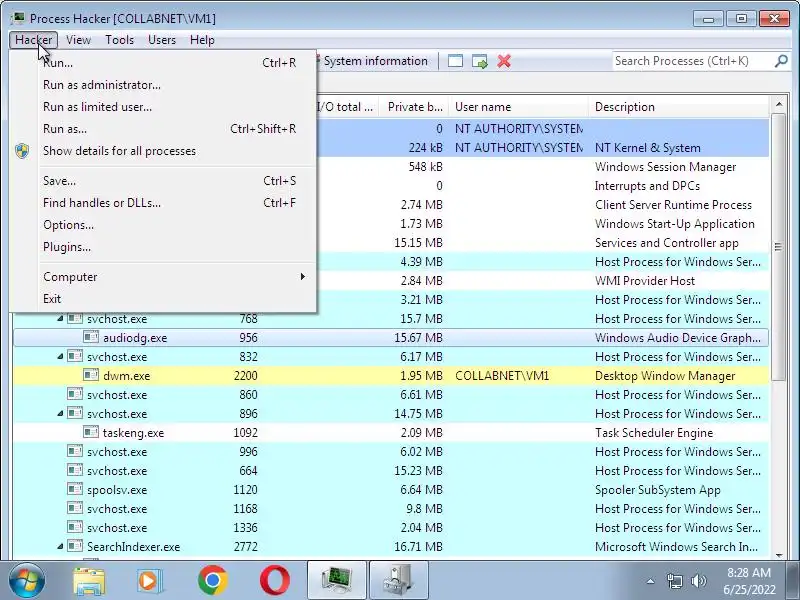The image size is (800, 600).
Task: Open Opera browser from the taskbar
Action: [274, 581]
